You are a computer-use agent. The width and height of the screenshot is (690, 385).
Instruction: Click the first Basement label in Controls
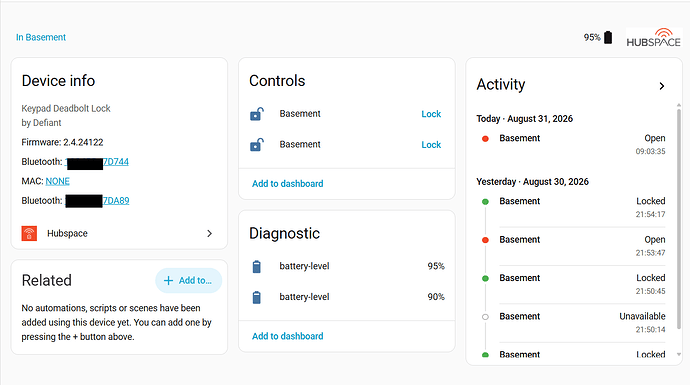tap(300, 114)
